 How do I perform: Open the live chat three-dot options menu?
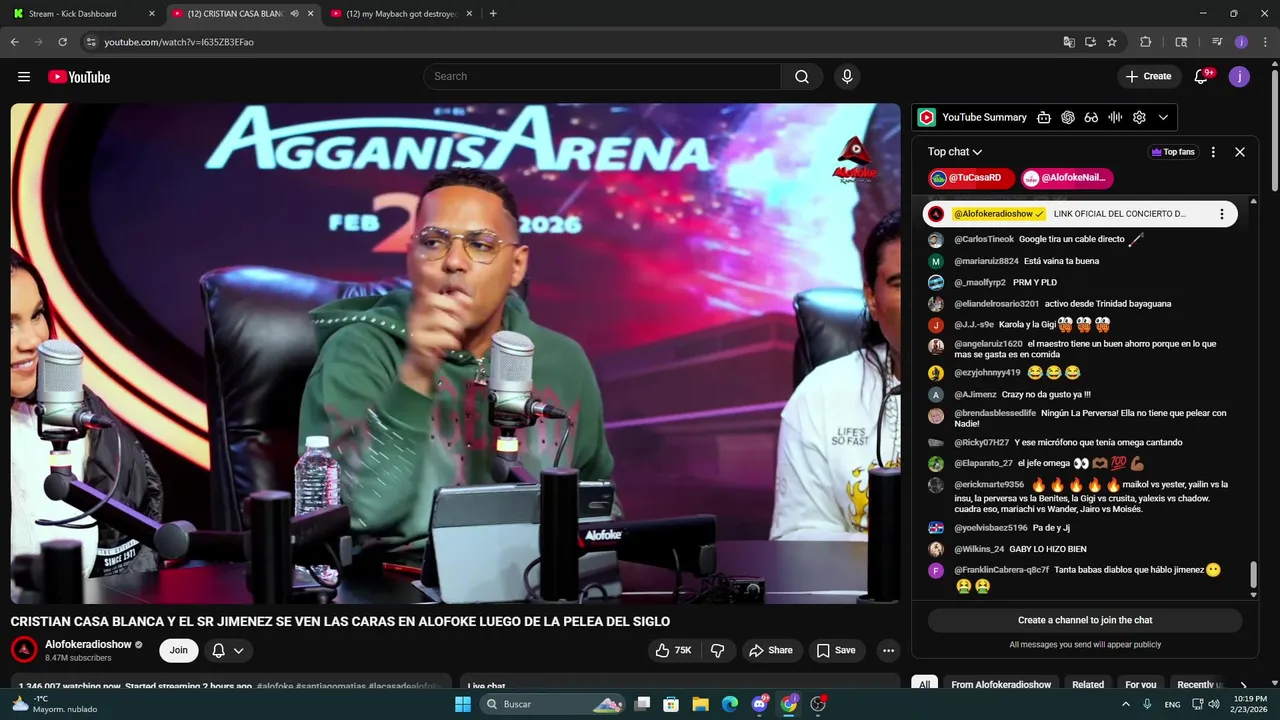tap(1213, 152)
